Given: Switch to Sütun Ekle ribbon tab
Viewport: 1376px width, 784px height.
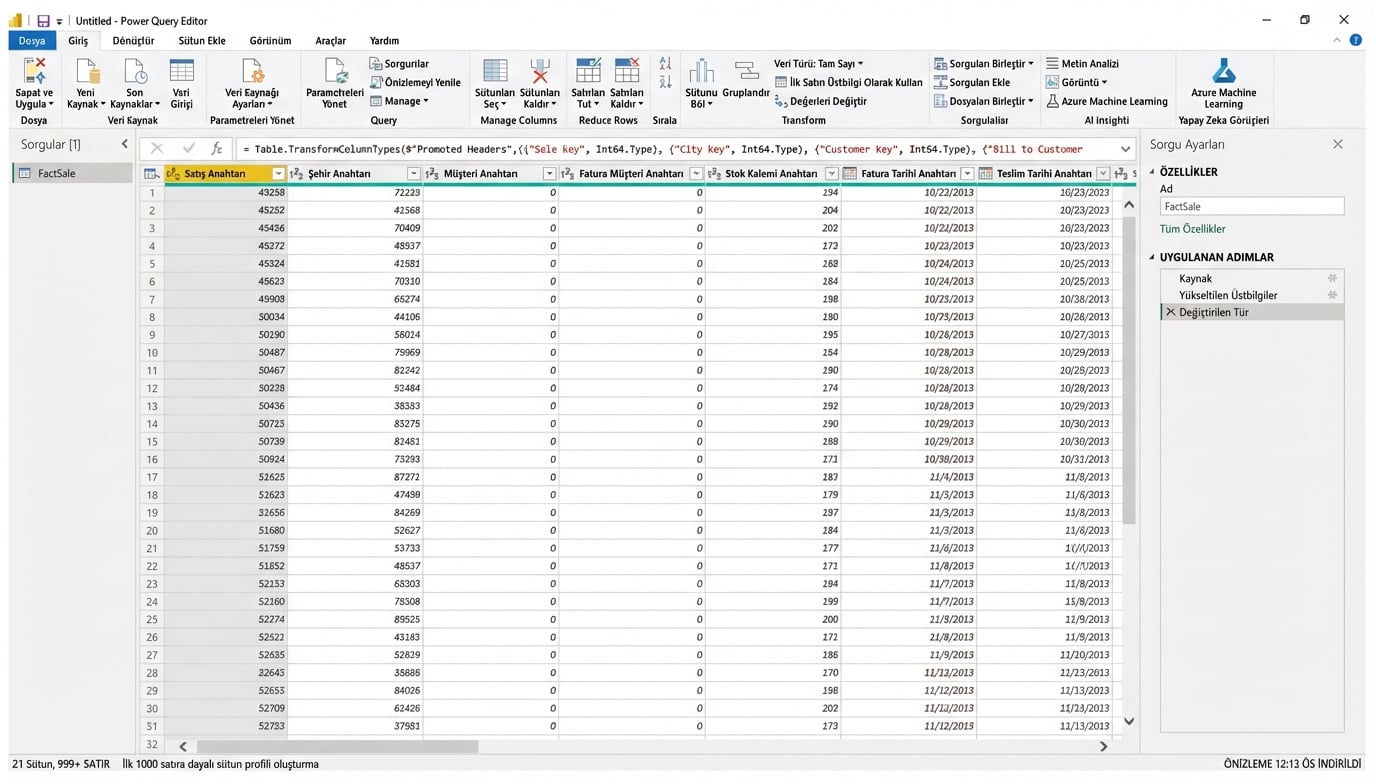Looking at the screenshot, I should [202, 40].
